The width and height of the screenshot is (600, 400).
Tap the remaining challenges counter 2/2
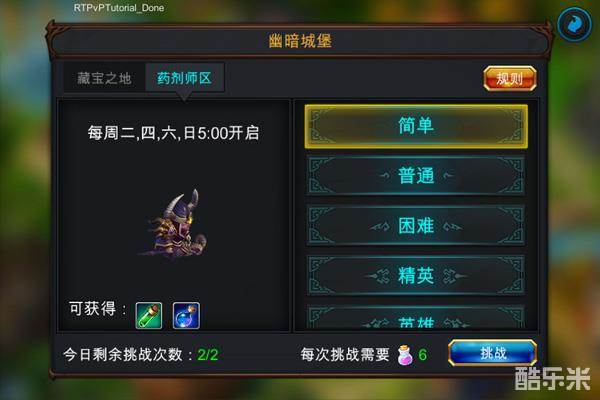(208, 355)
